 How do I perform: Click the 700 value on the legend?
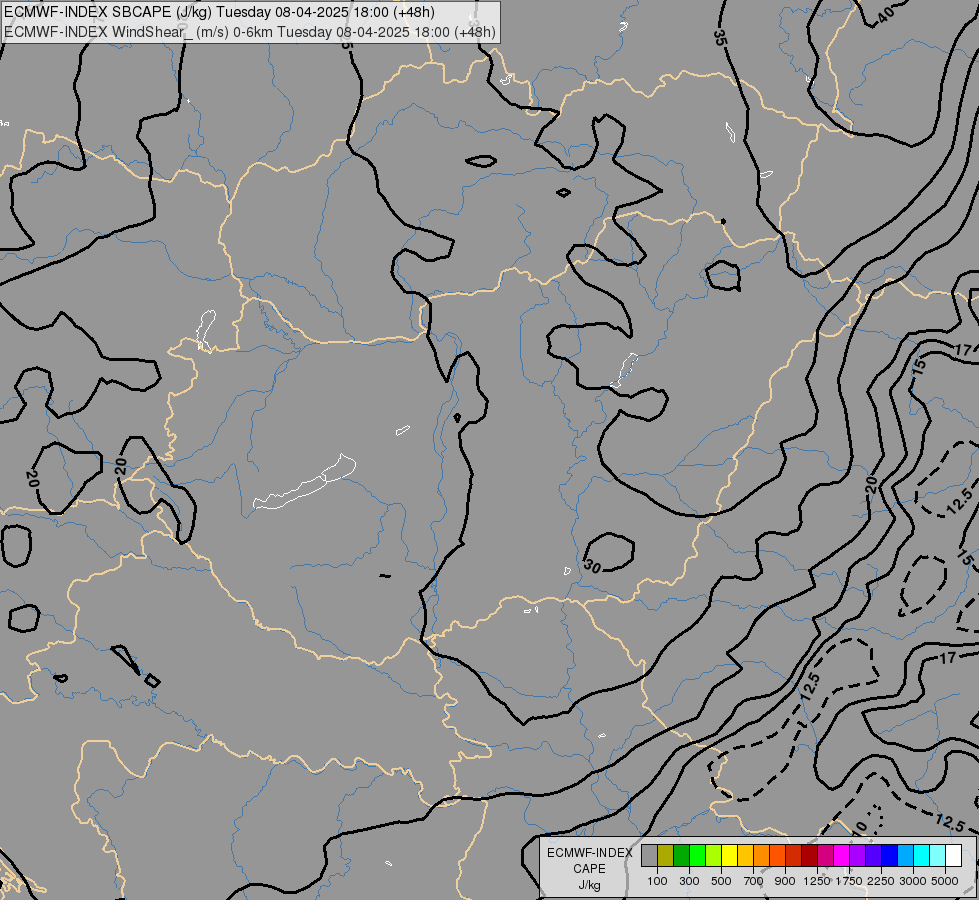click(x=754, y=881)
